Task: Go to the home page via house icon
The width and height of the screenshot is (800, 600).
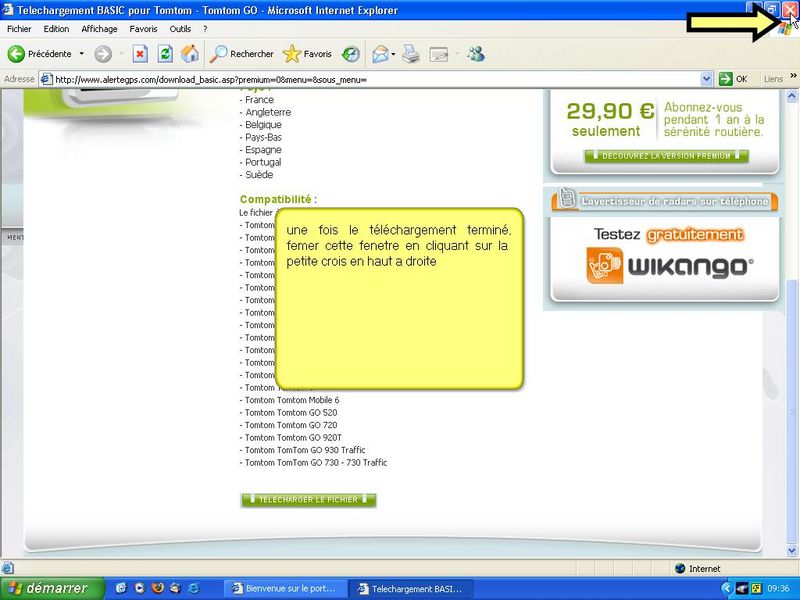Action: 190,54
